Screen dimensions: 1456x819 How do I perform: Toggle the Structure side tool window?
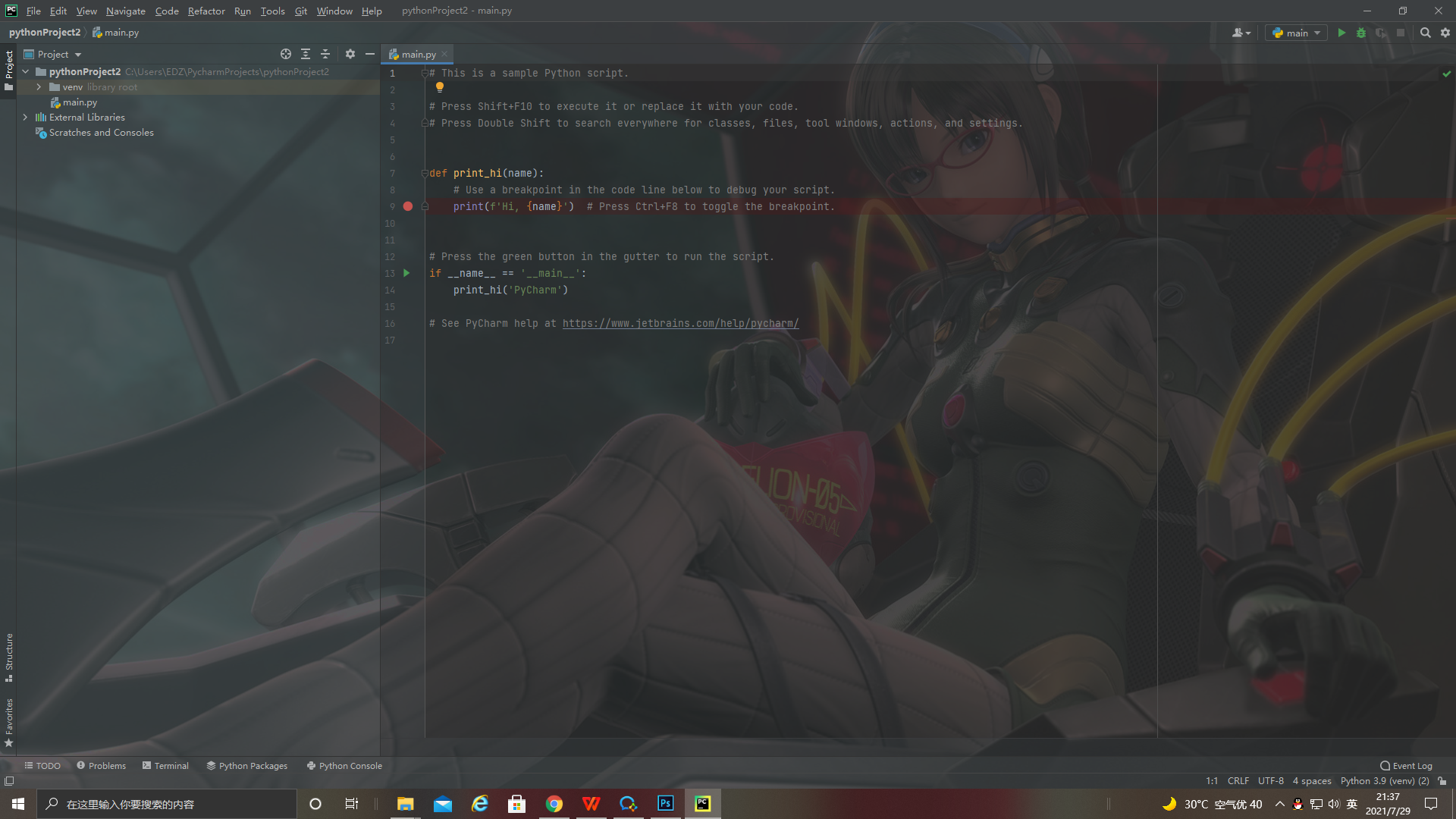click(x=8, y=657)
